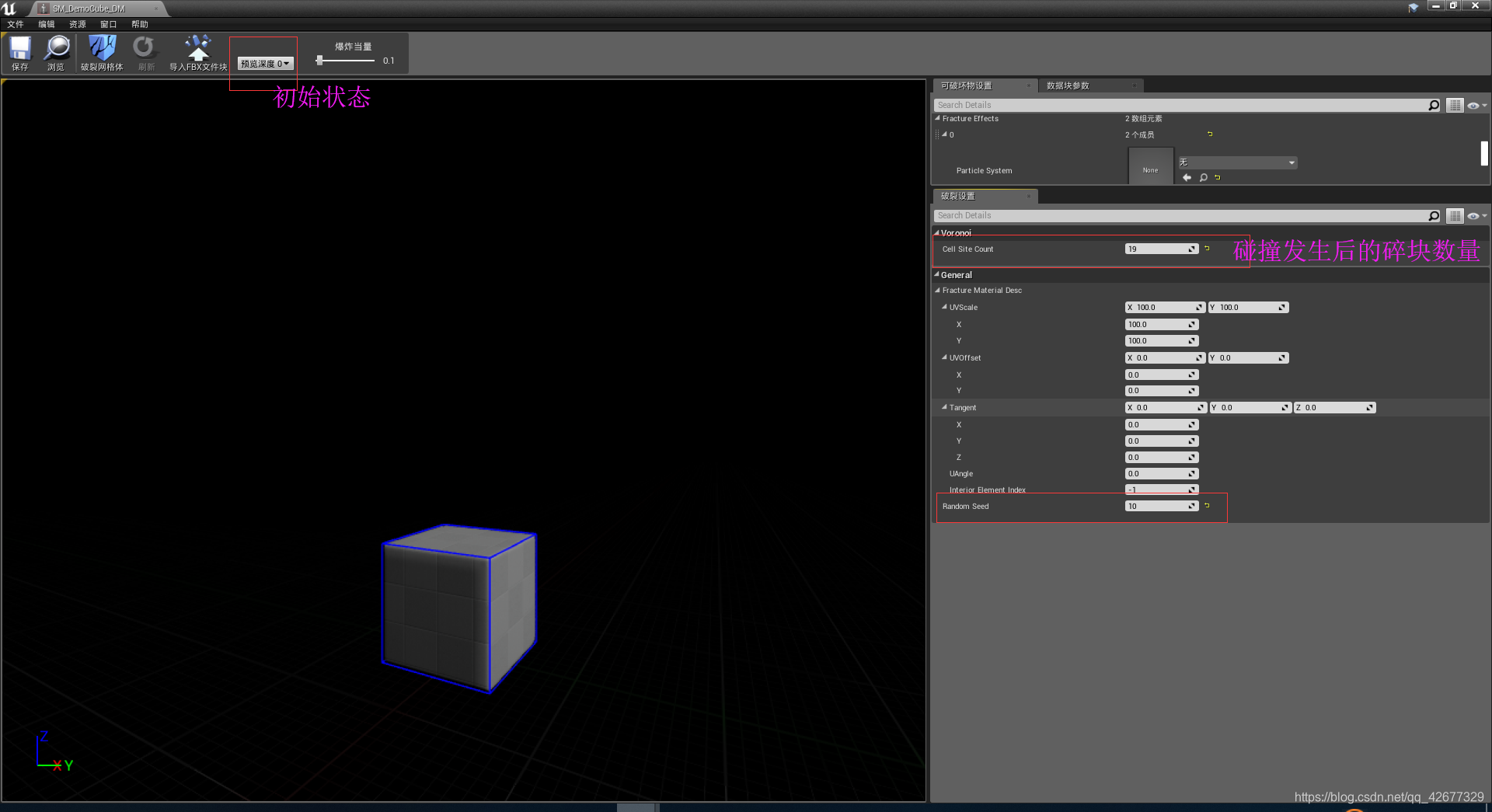Viewport: 1492px width, 812px height.
Task: Reset Cell Site Count to default
Action: 1207,249
